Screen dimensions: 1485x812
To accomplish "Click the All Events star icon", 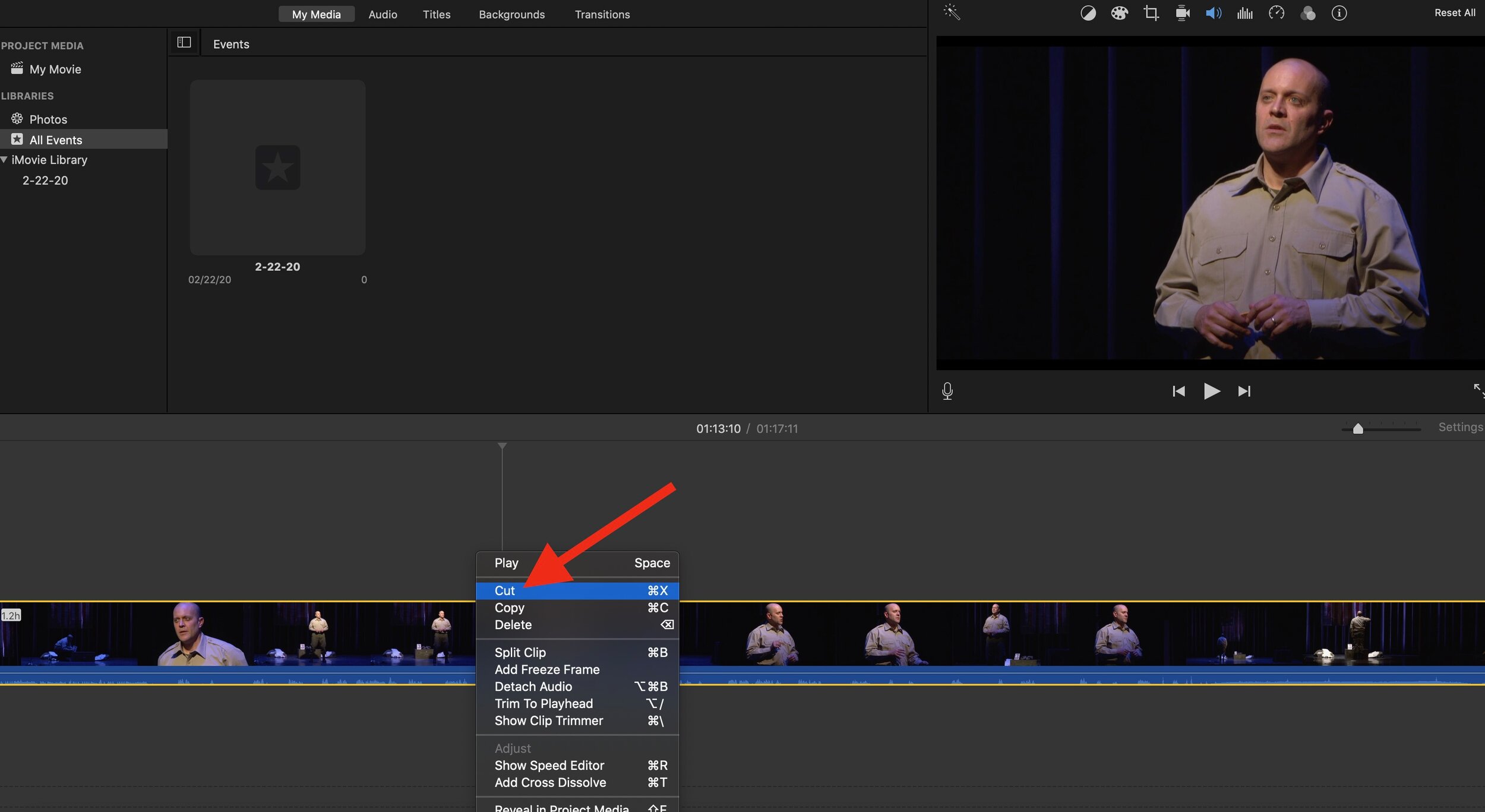I will pos(17,139).
